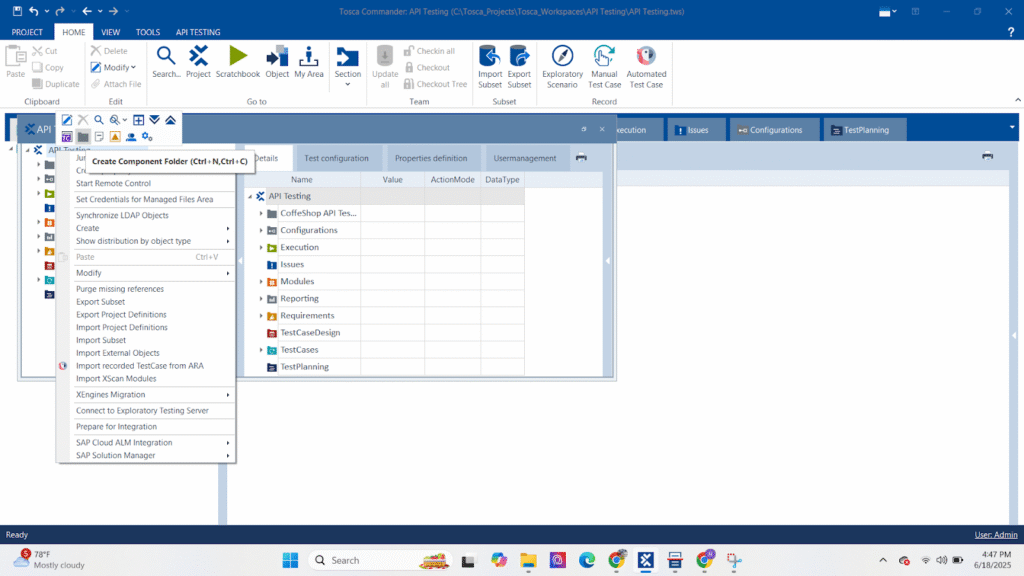Record a Manual Test Case

coord(603,68)
